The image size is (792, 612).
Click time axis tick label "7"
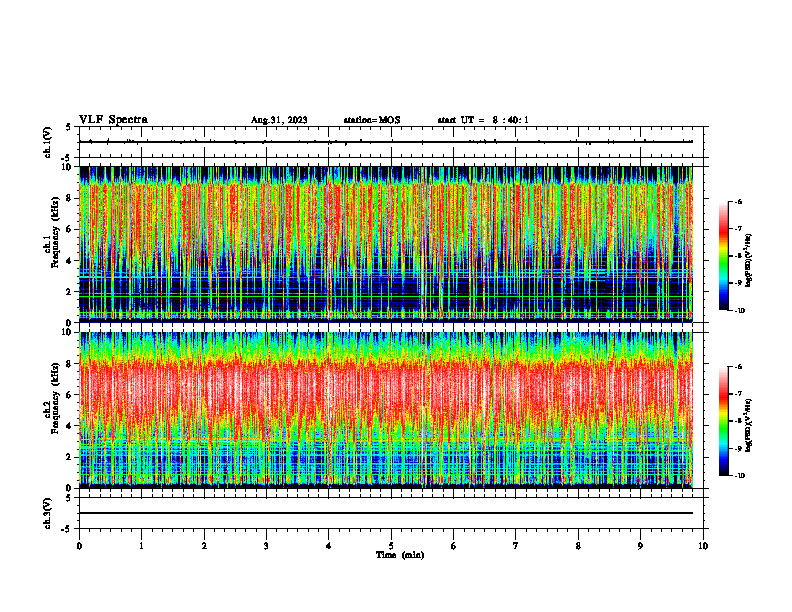click(516, 546)
